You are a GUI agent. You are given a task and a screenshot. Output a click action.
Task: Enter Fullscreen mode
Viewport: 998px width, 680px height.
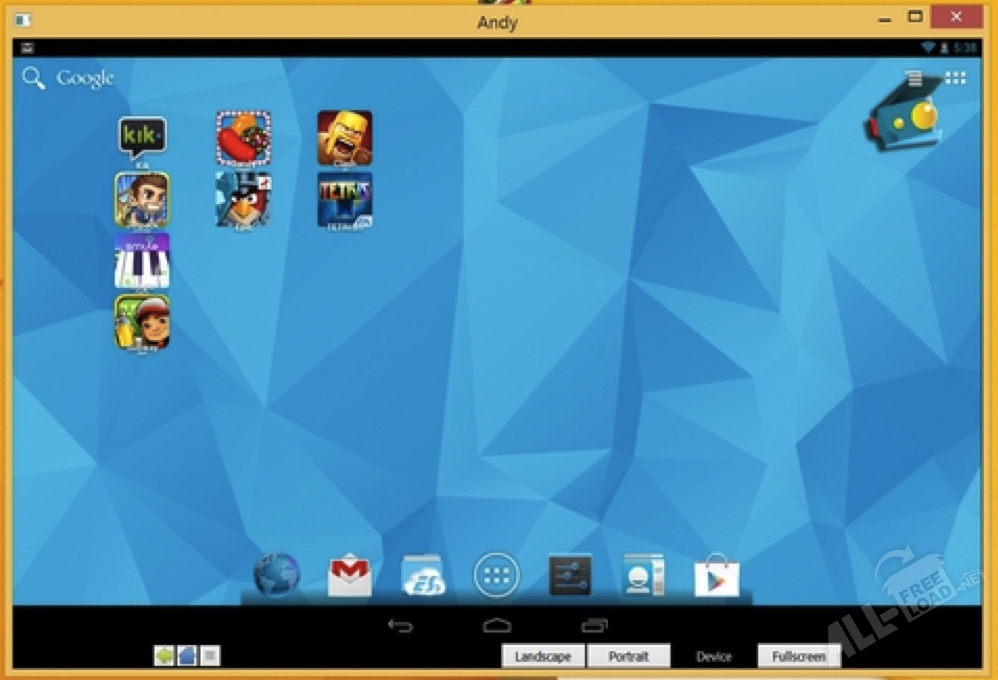798,656
